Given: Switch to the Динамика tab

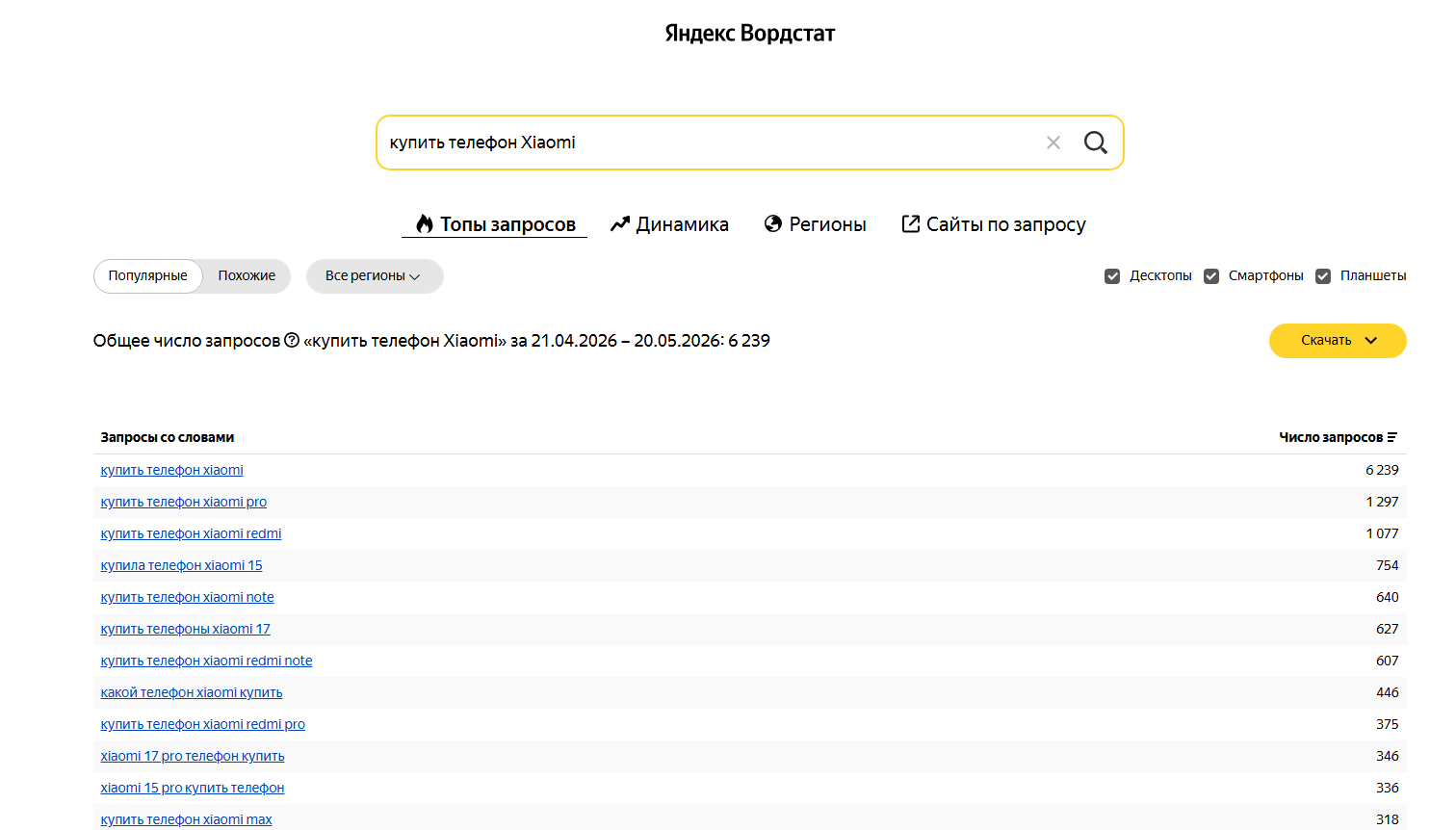Looking at the screenshot, I should (669, 224).
